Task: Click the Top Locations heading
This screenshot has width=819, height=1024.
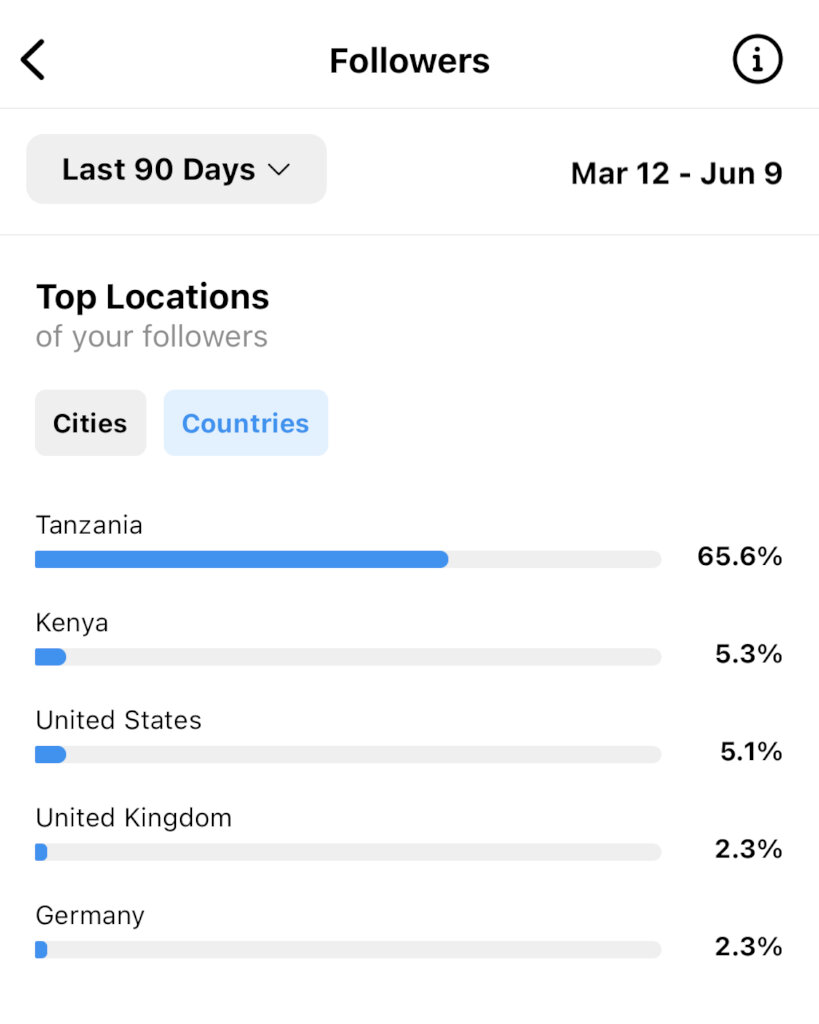Action: point(153,297)
